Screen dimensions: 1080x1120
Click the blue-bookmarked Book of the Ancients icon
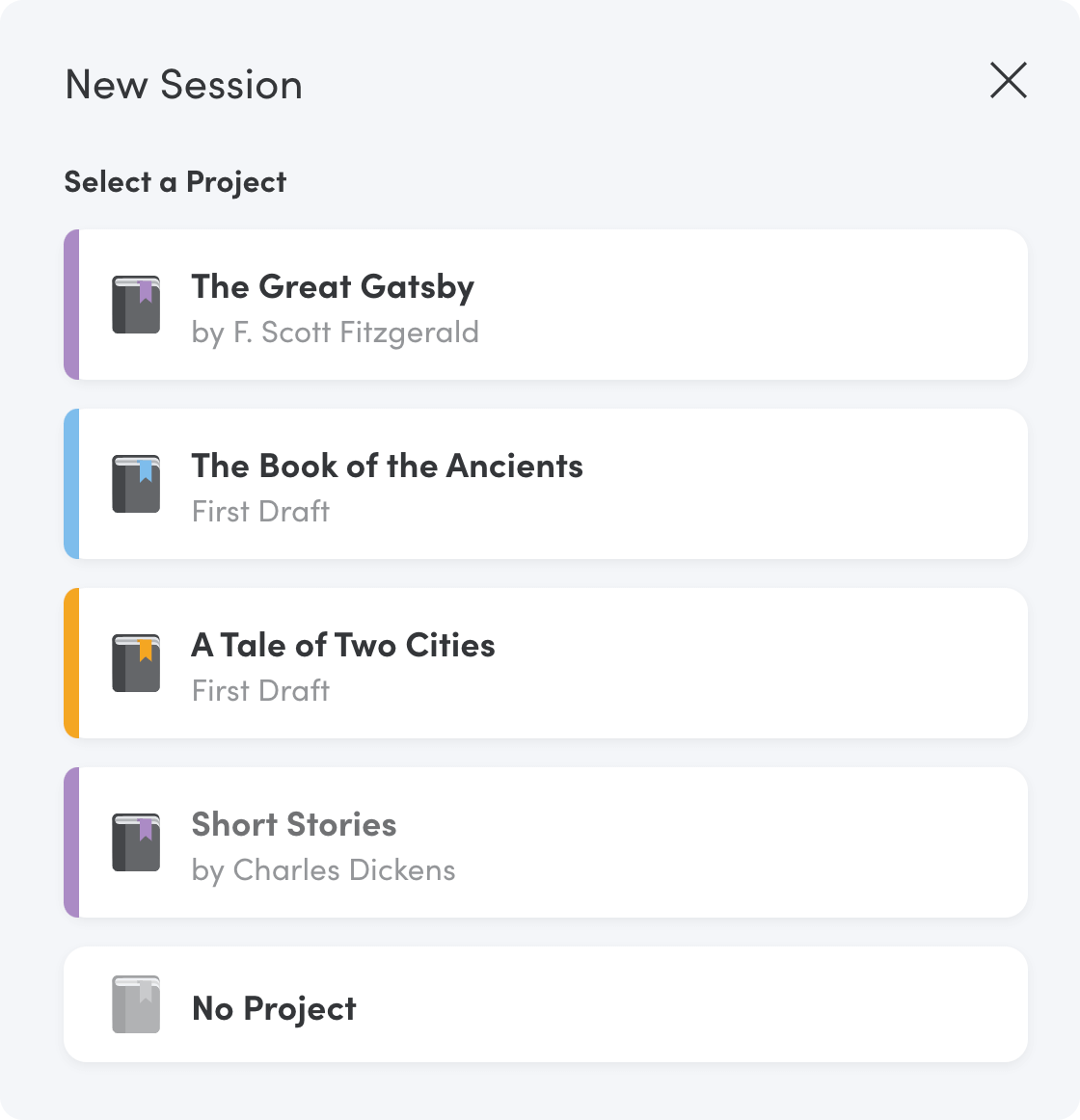[136, 484]
